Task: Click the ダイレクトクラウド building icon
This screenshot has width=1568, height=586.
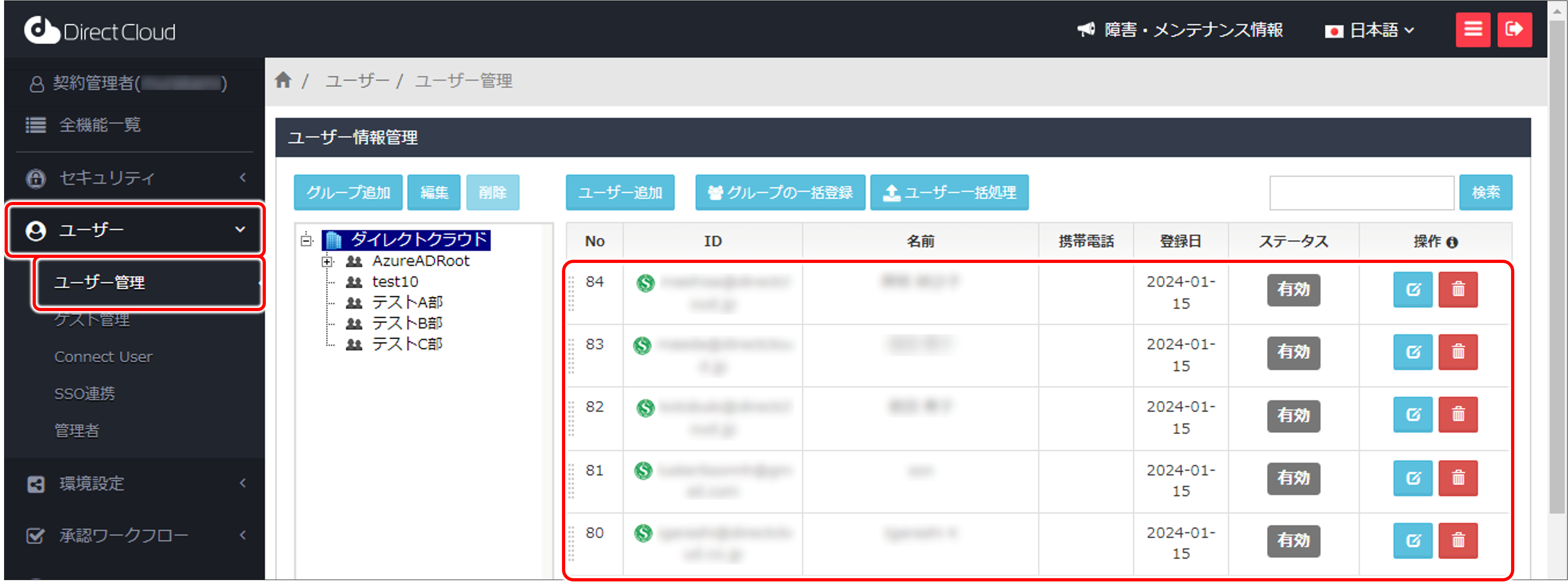Action: tap(333, 240)
